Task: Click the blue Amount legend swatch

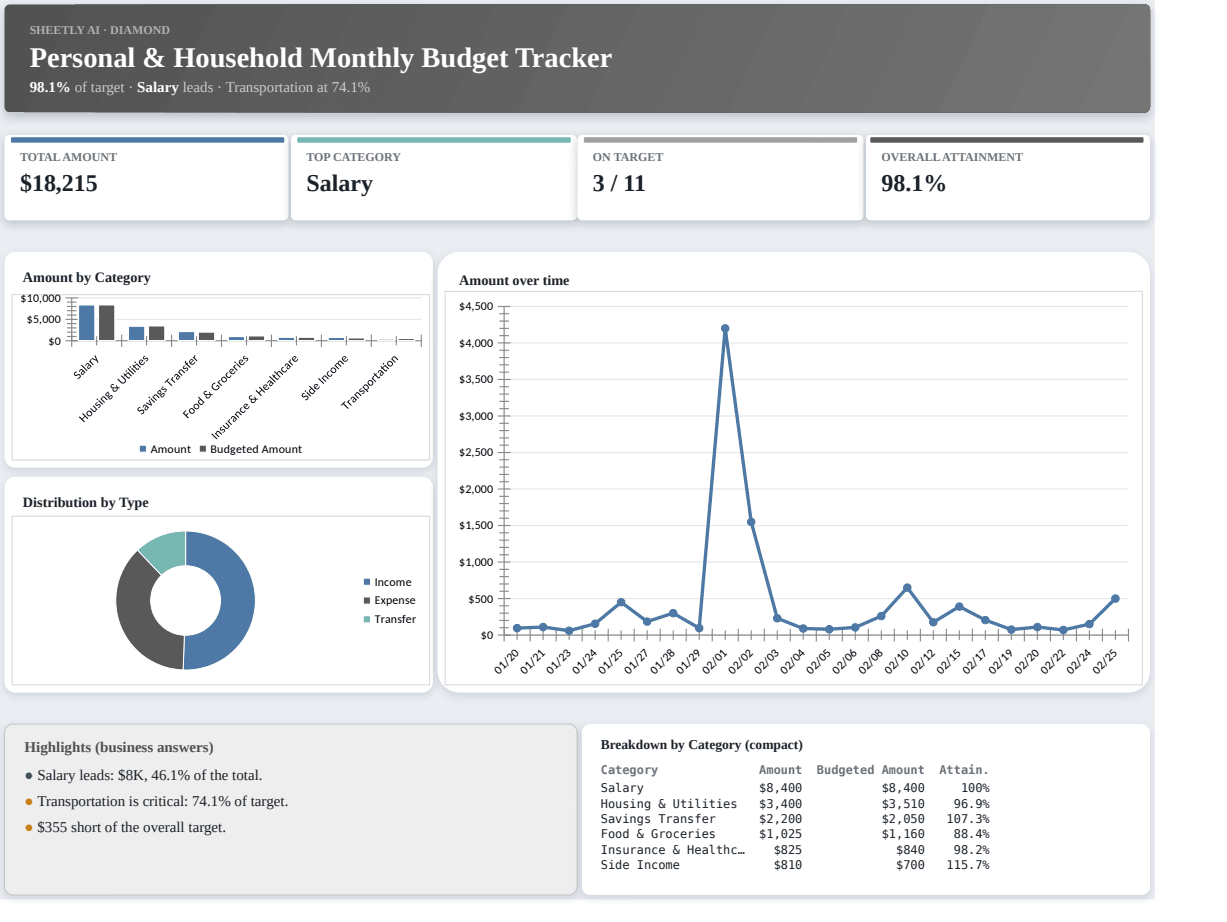Action: click(x=143, y=450)
